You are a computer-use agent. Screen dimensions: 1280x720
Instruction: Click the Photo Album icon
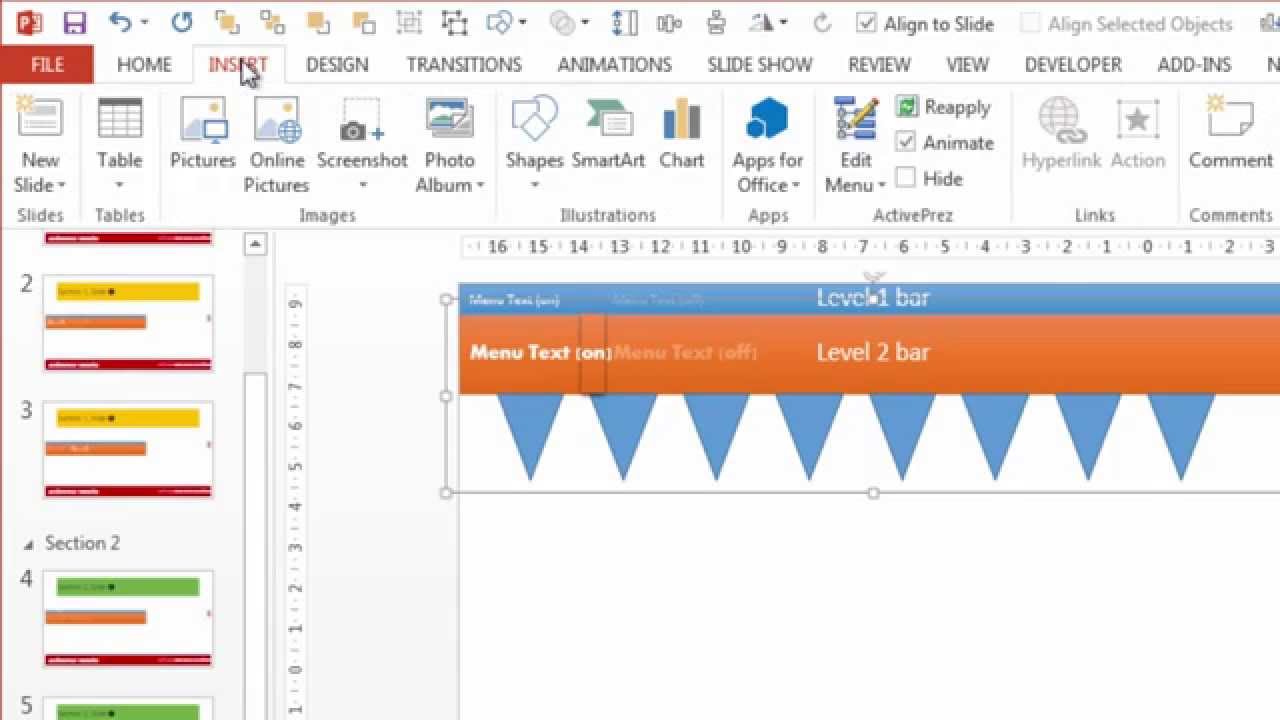click(449, 119)
